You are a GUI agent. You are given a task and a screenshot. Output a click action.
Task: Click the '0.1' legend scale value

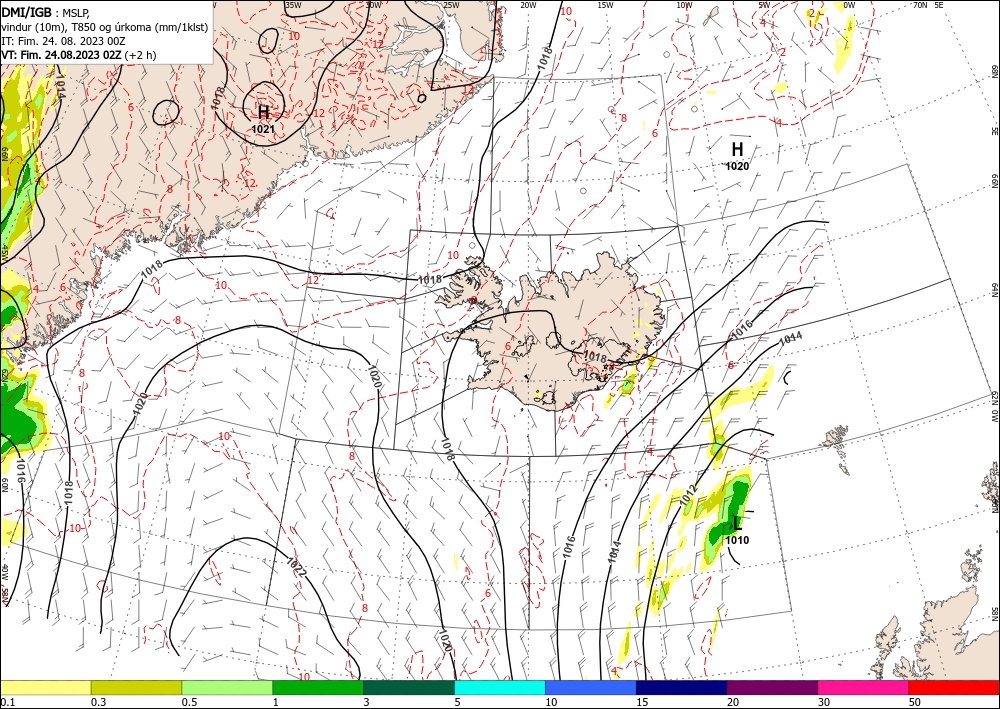pyautogui.click(x=6, y=702)
